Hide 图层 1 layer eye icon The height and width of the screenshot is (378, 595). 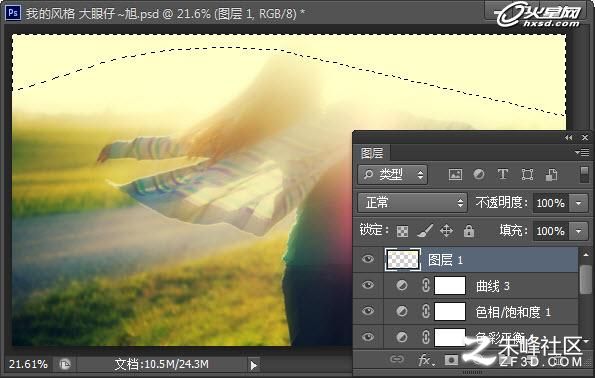click(x=368, y=259)
